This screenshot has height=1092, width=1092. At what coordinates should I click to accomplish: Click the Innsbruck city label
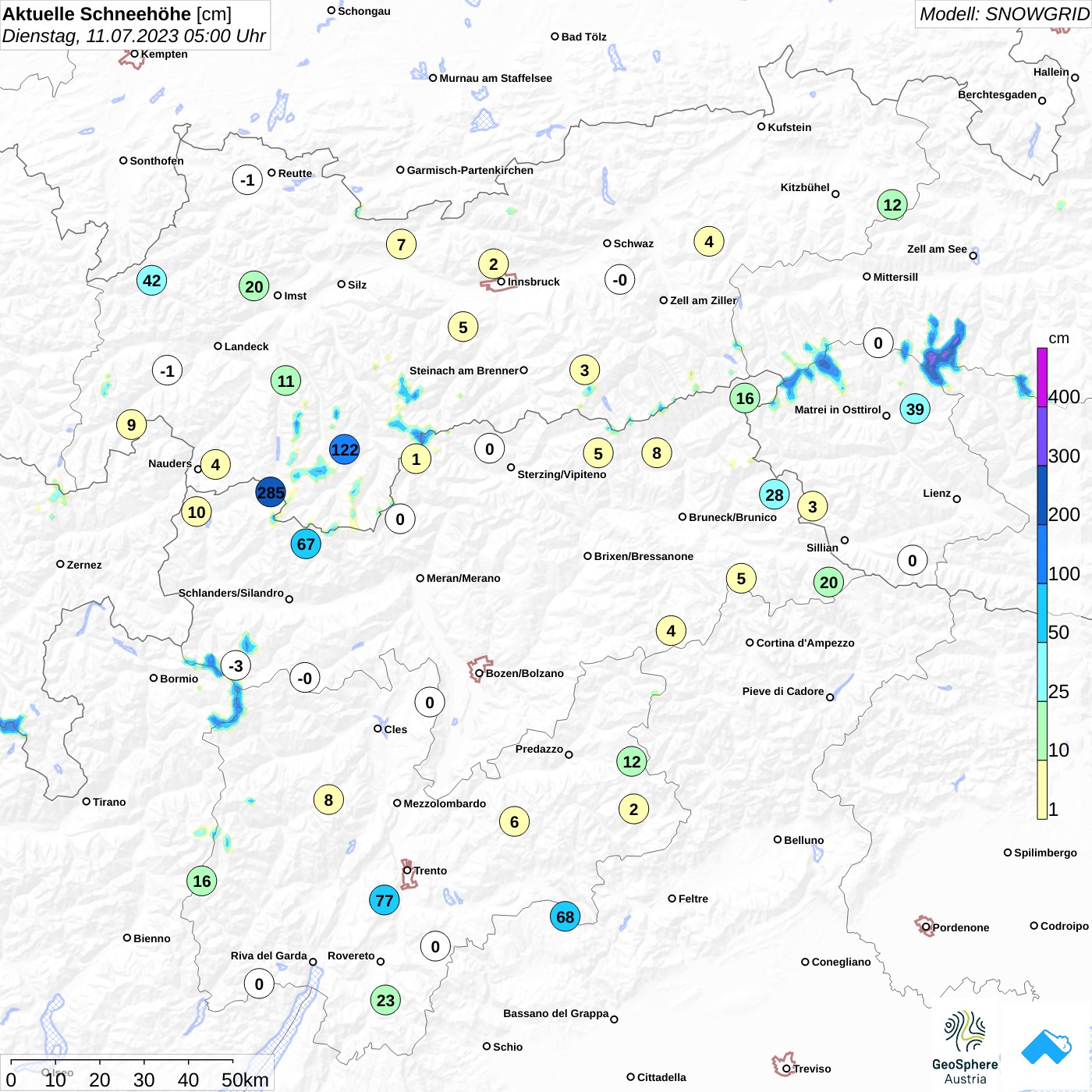(x=534, y=282)
